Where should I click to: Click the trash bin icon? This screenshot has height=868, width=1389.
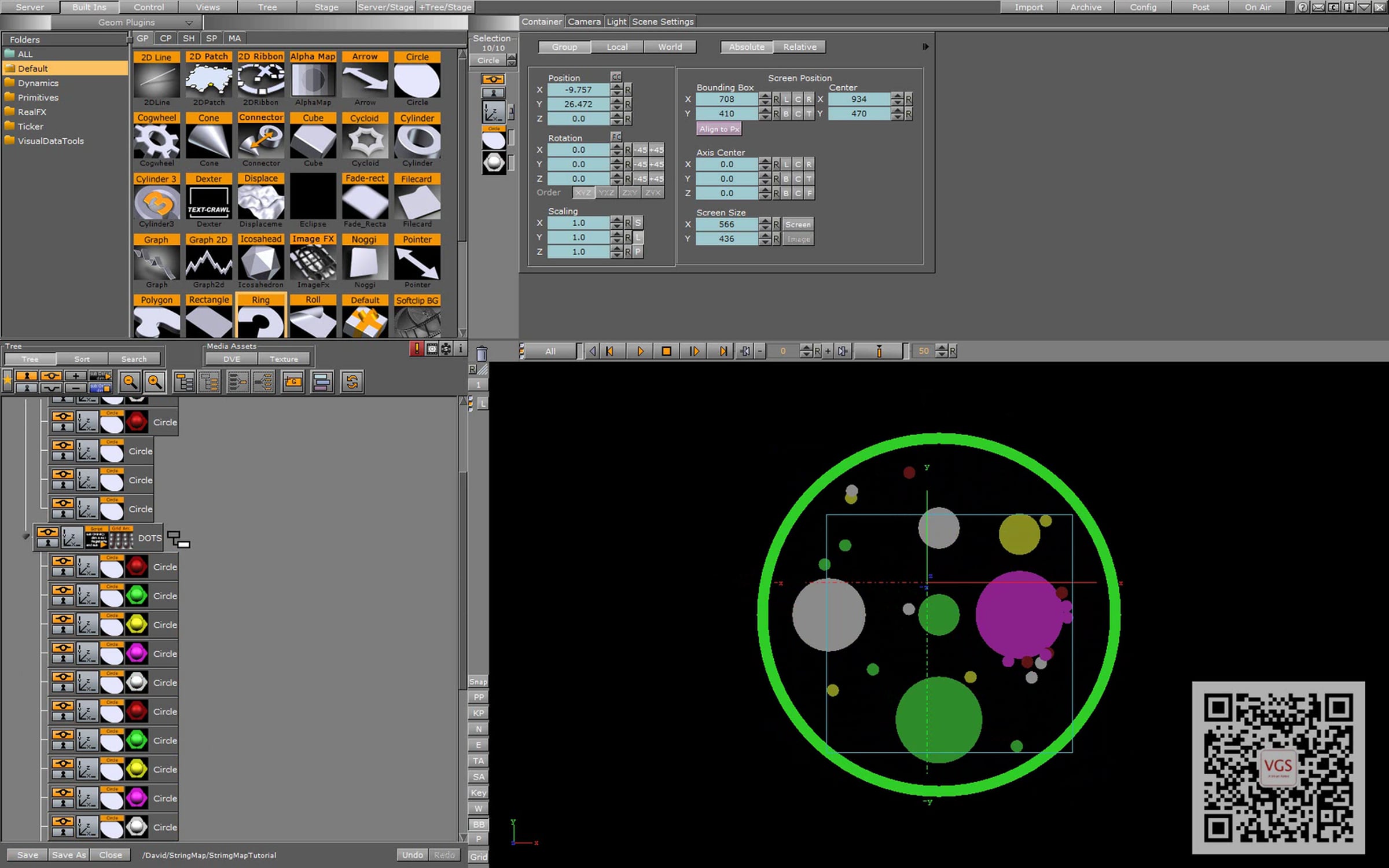click(x=482, y=352)
